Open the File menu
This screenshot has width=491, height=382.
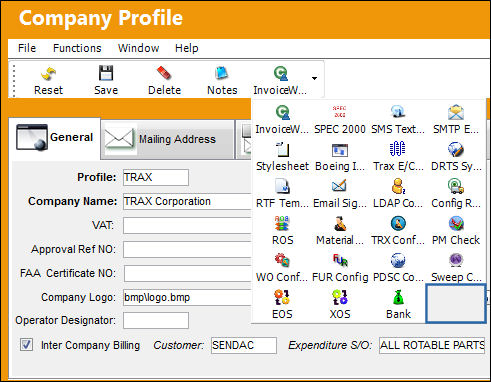27,48
